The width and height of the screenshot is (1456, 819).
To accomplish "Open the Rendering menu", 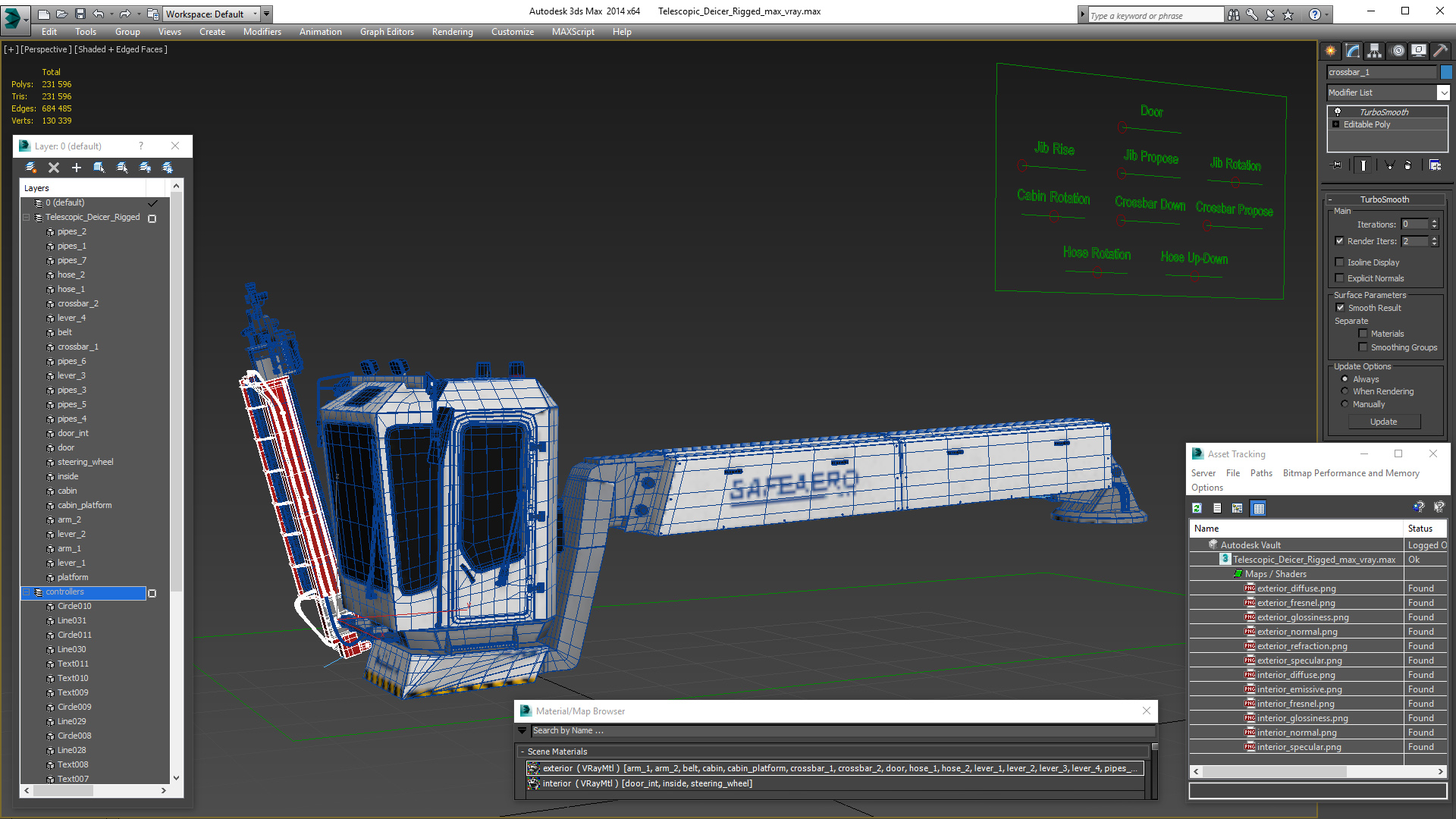I will click(x=453, y=32).
